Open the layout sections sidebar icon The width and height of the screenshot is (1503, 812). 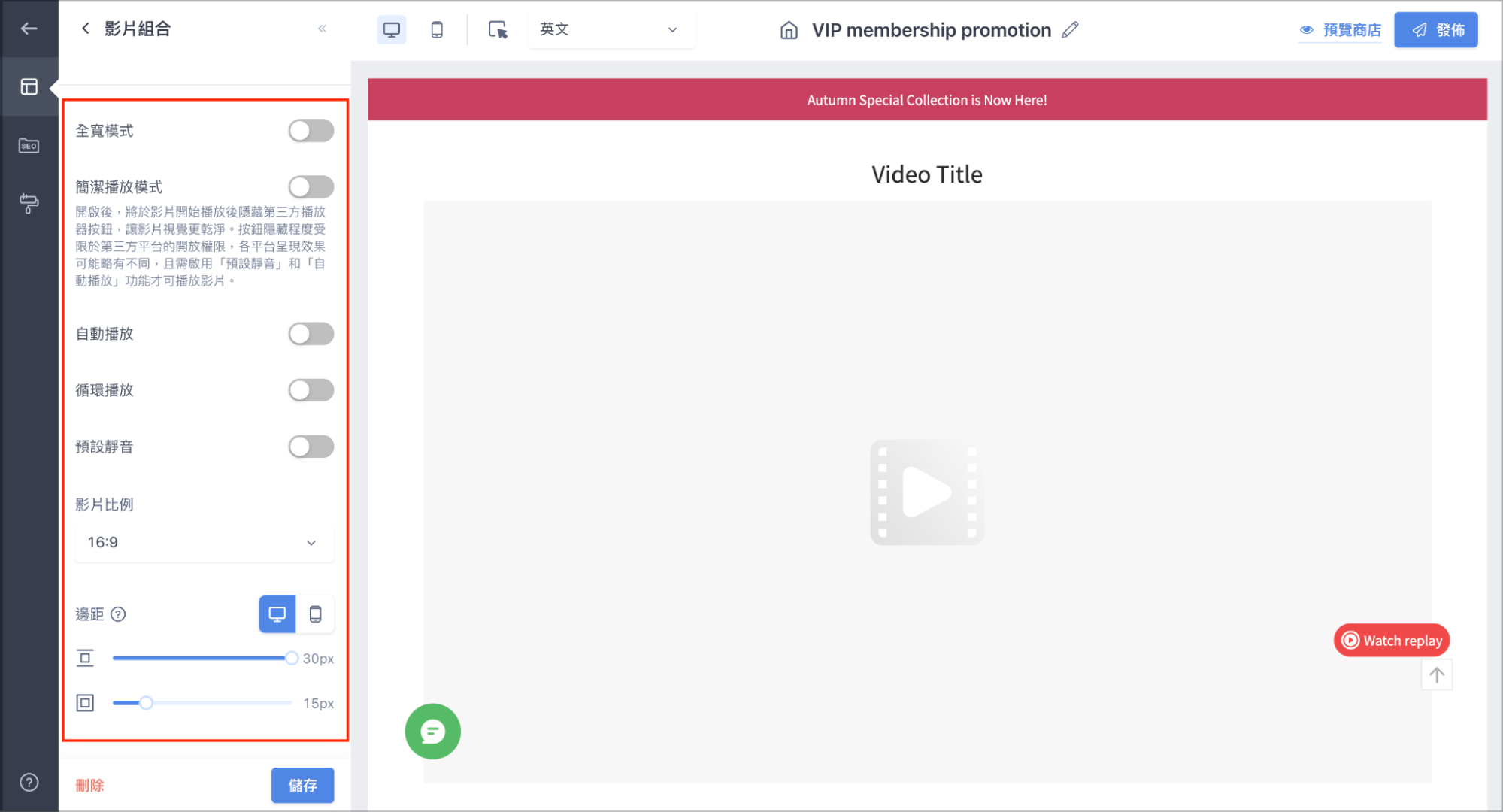pos(29,86)
